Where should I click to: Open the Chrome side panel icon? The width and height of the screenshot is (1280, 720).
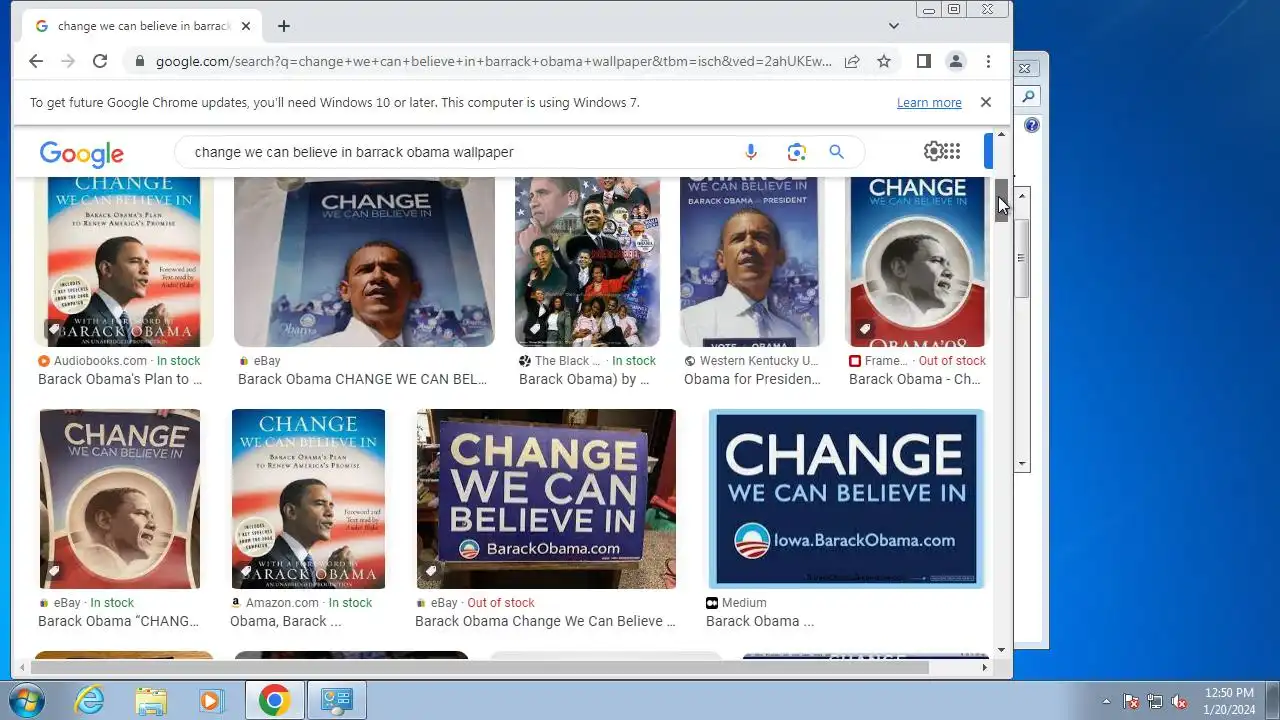924,61
